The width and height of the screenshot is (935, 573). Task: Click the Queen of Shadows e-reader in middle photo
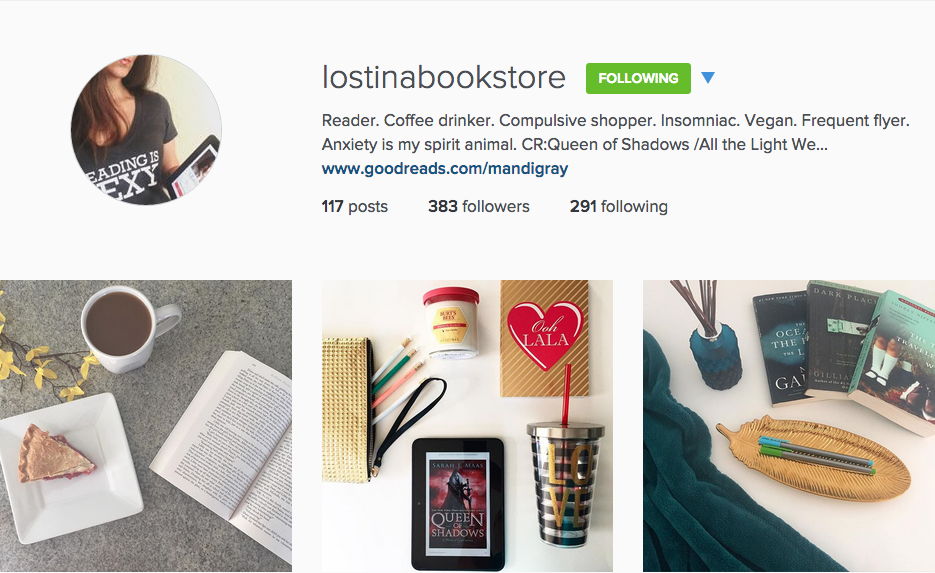tap(458, 504)
